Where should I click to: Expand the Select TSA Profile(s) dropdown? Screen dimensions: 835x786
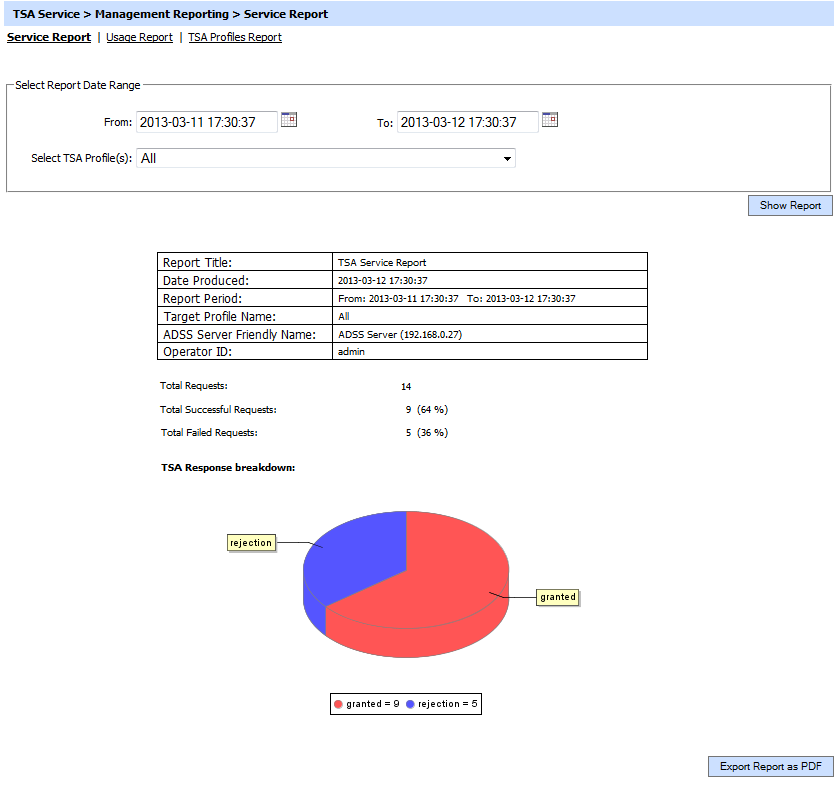pyautogui.click(x=325, y=158)
